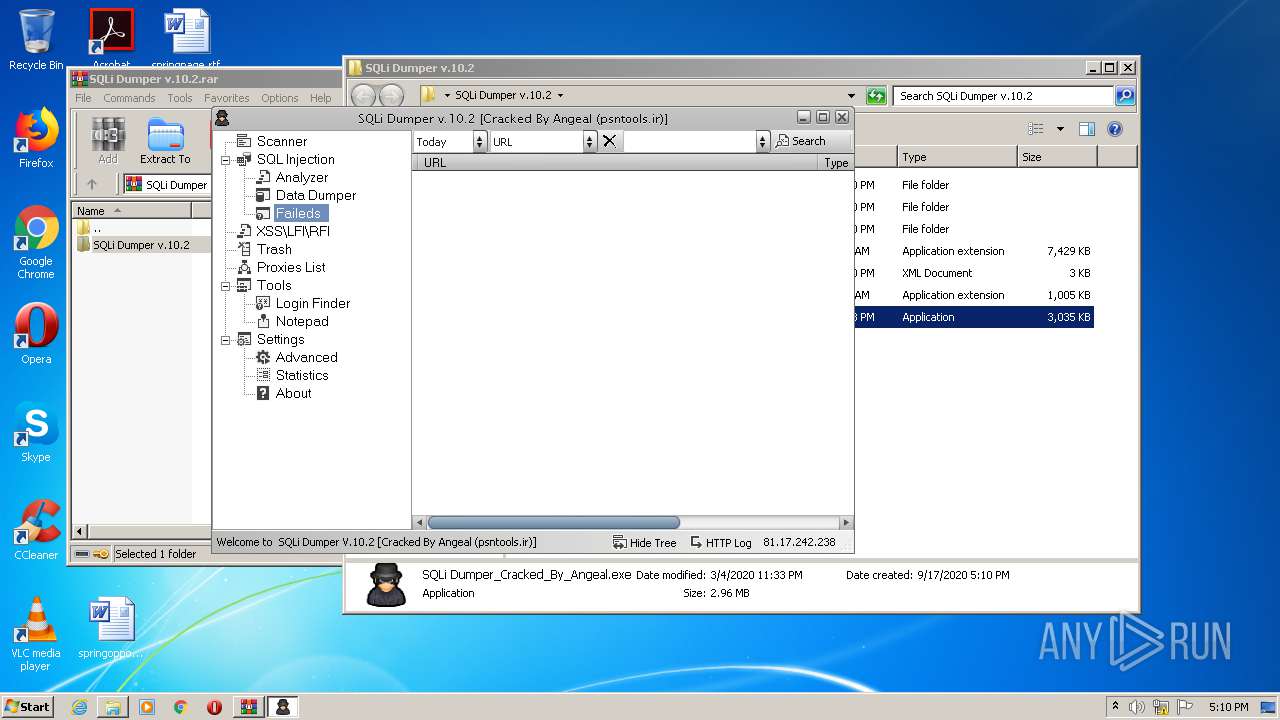Screen dimensions: 1280x720
Task: Click the Internet Explorer taskbar icon
Action: [79, 706]
